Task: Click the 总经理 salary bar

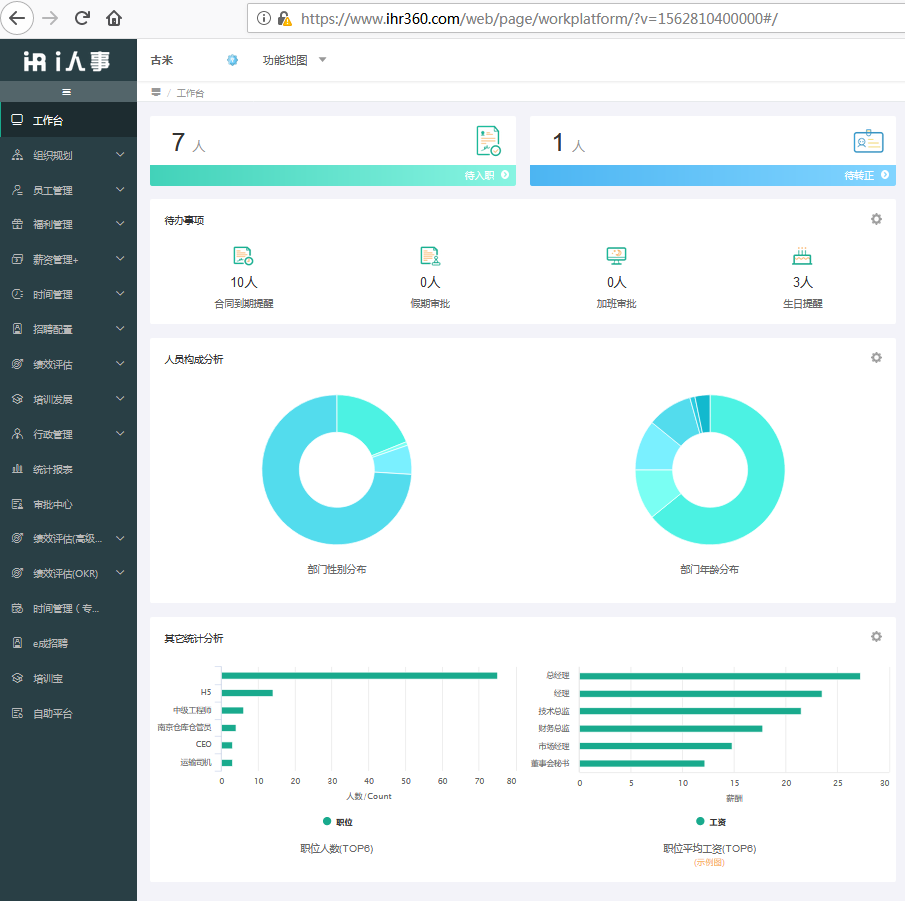Action: [x=720, y=676]
